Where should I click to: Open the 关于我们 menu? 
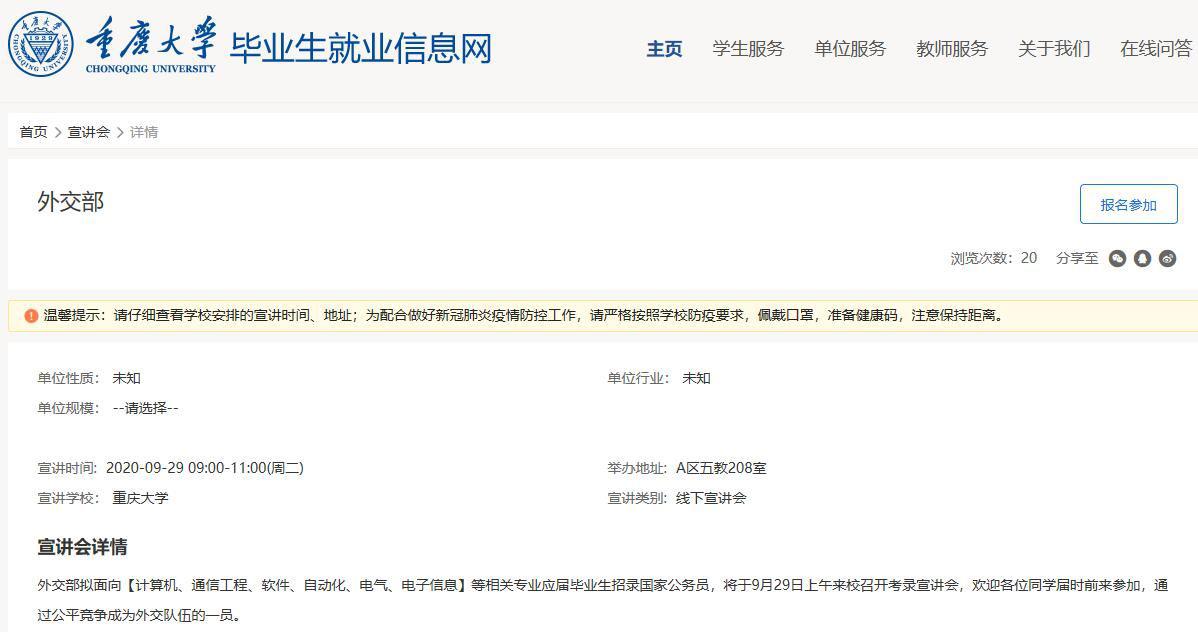1054,49
